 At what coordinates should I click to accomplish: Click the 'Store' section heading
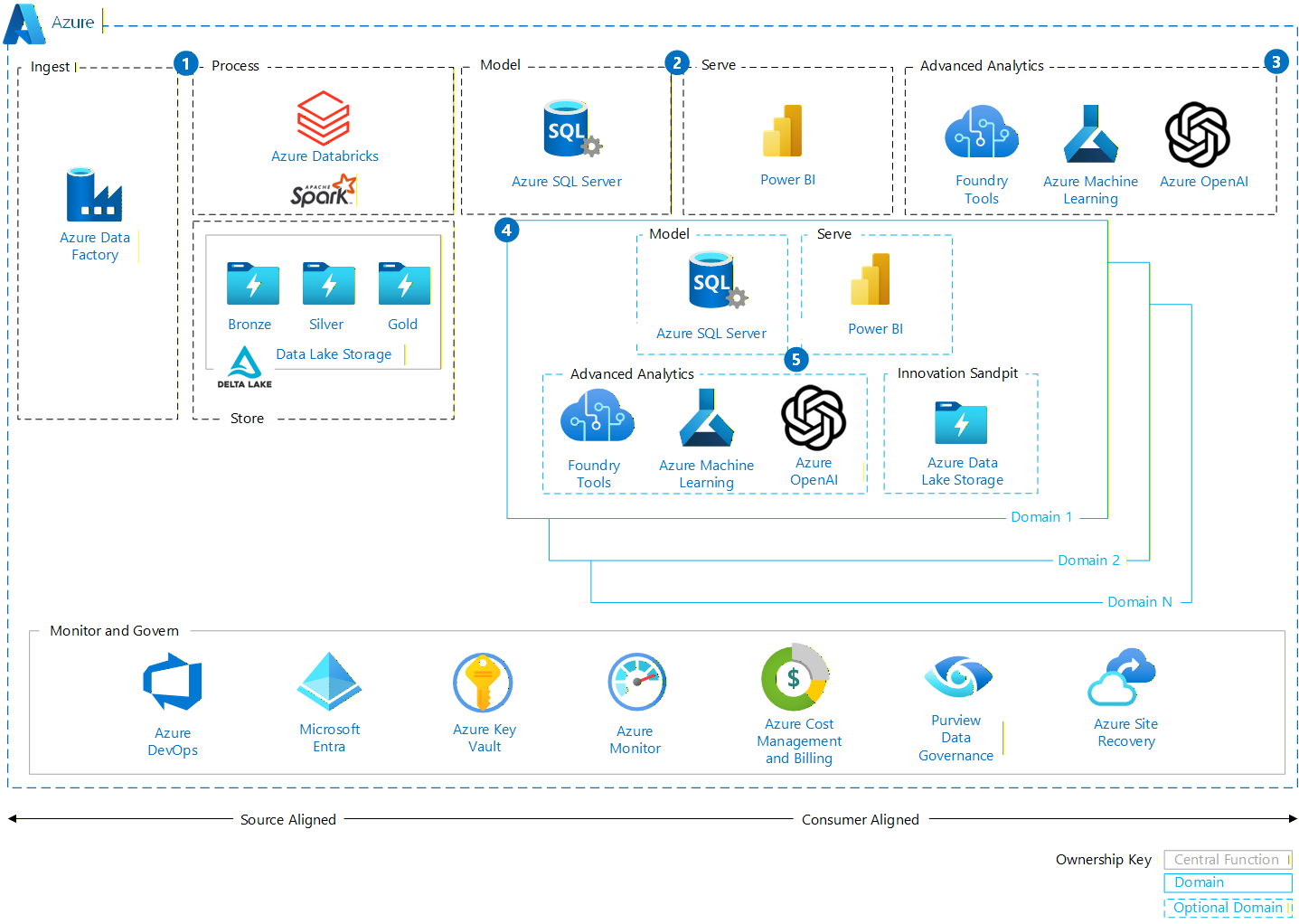click(x=247, y=419)
